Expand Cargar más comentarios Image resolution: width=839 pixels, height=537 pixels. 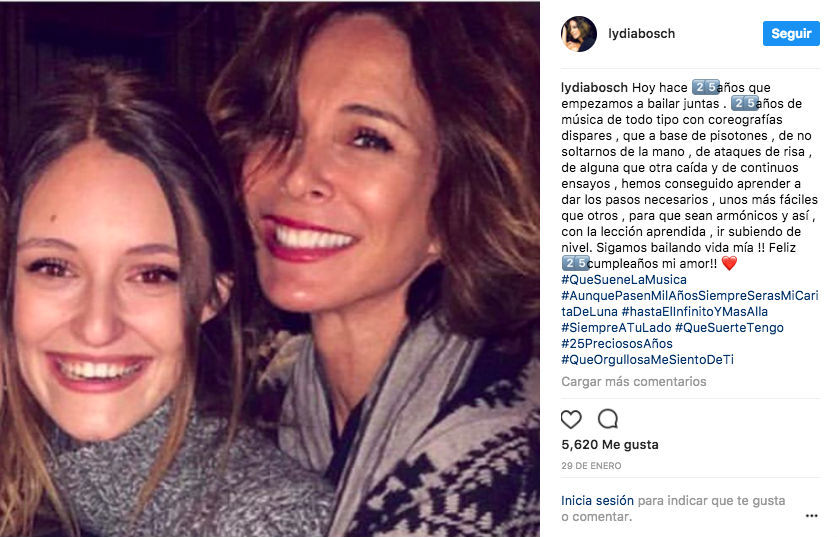(633, 382)
